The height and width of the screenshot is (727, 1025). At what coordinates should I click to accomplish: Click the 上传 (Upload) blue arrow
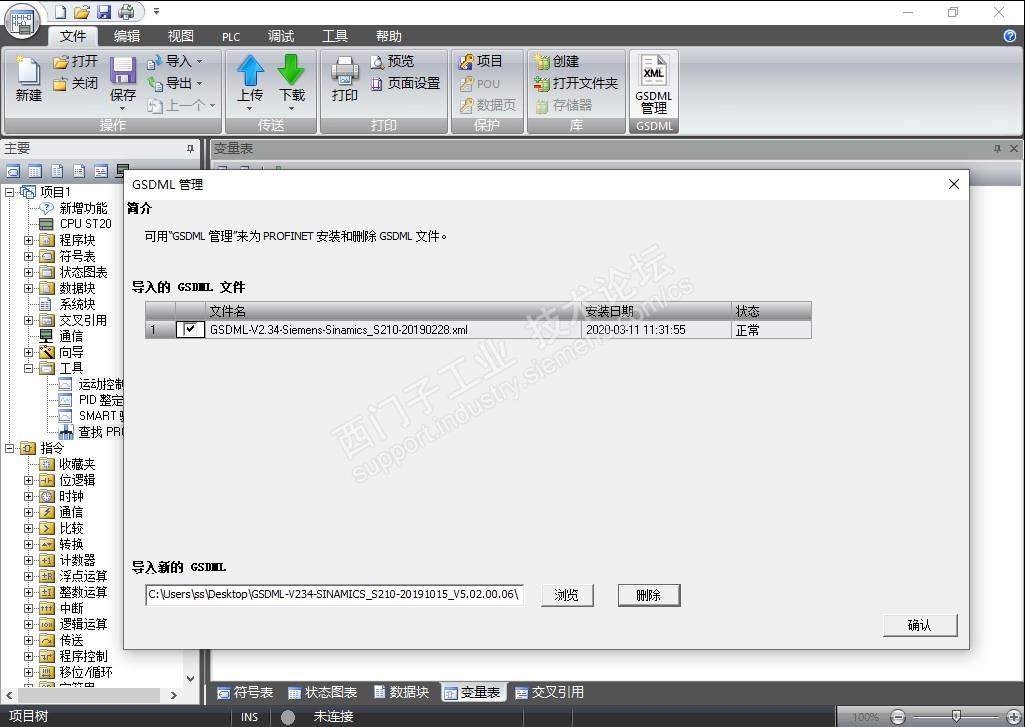pyautogui.click(x=250, y=70)
